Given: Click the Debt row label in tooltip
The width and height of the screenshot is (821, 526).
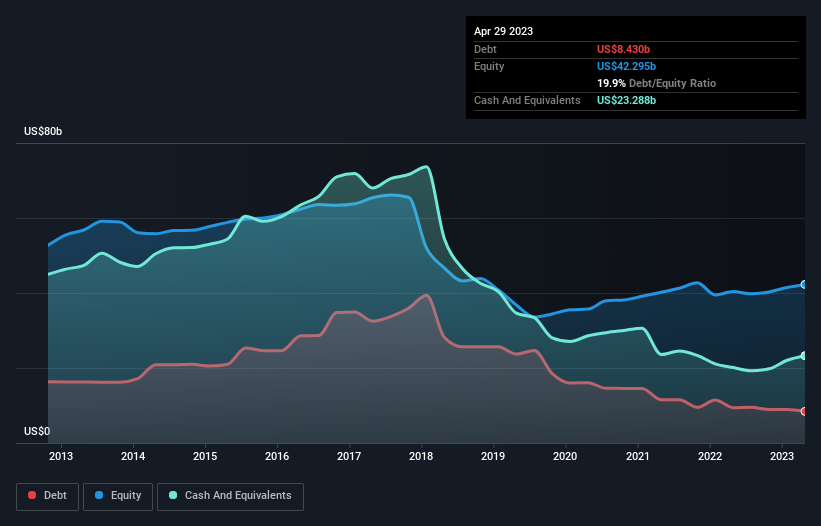Looking at the screenshot, I should point(485,49).
